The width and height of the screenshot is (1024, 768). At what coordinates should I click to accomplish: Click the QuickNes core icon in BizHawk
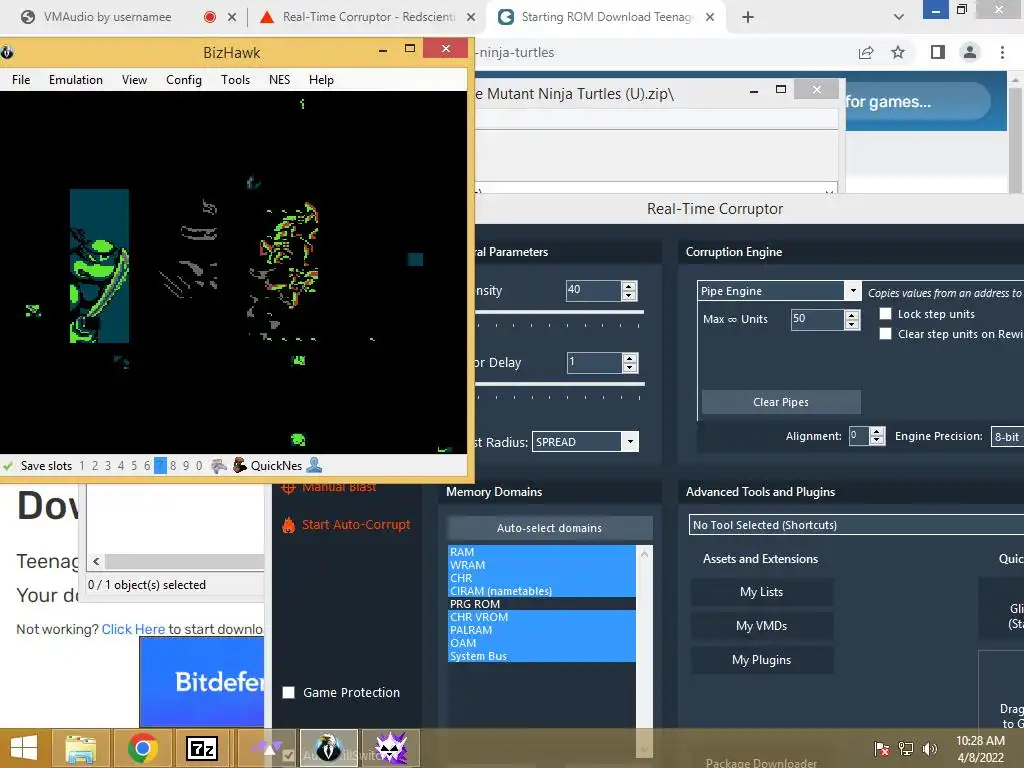pyautogui.click(x=240, y=465)
